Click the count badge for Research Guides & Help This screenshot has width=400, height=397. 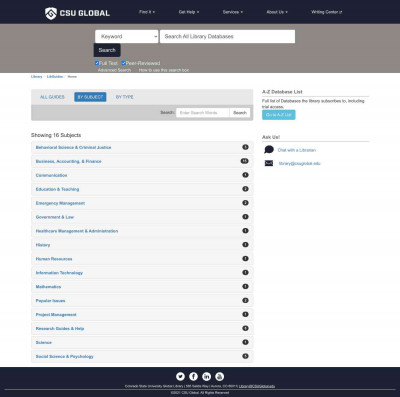[x=245, y=328]
